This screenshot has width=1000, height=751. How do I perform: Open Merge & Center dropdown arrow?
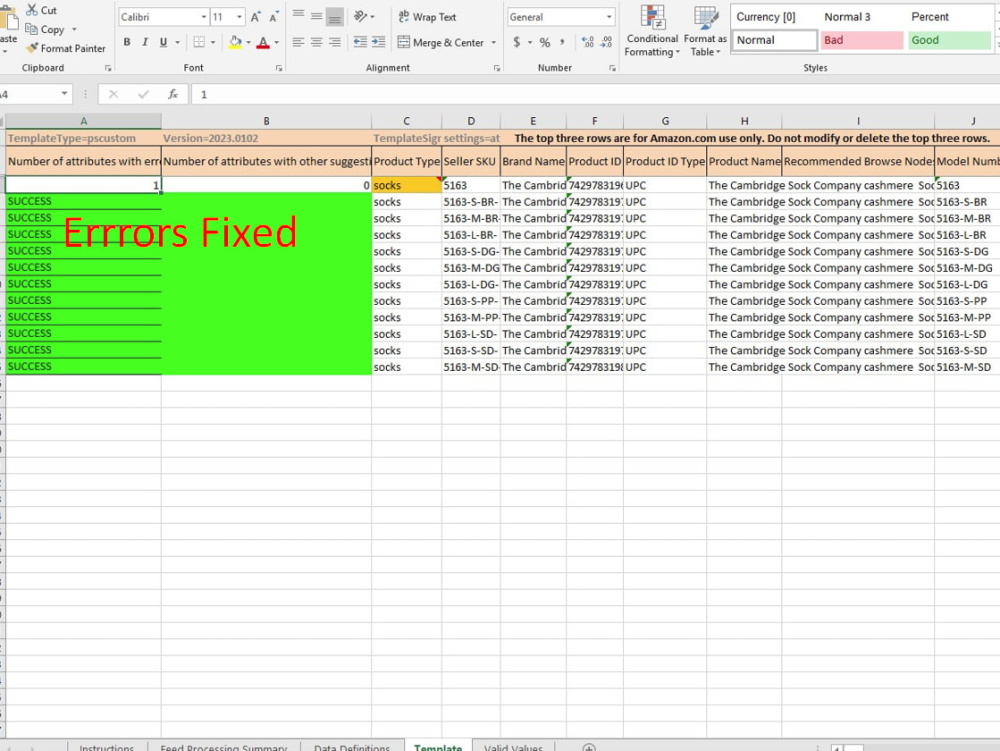point(494,43)
